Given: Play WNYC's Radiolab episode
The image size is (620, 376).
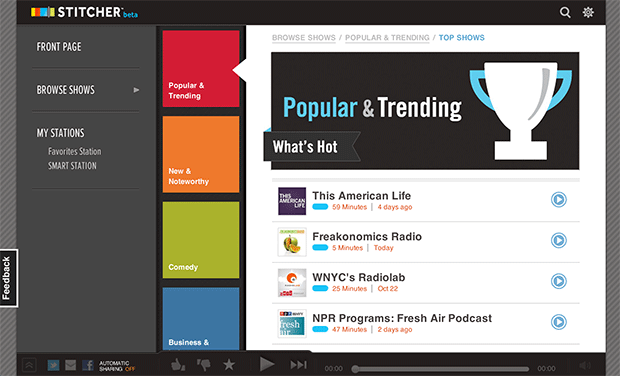Looking at the screenshot, I should coord(559,281).
